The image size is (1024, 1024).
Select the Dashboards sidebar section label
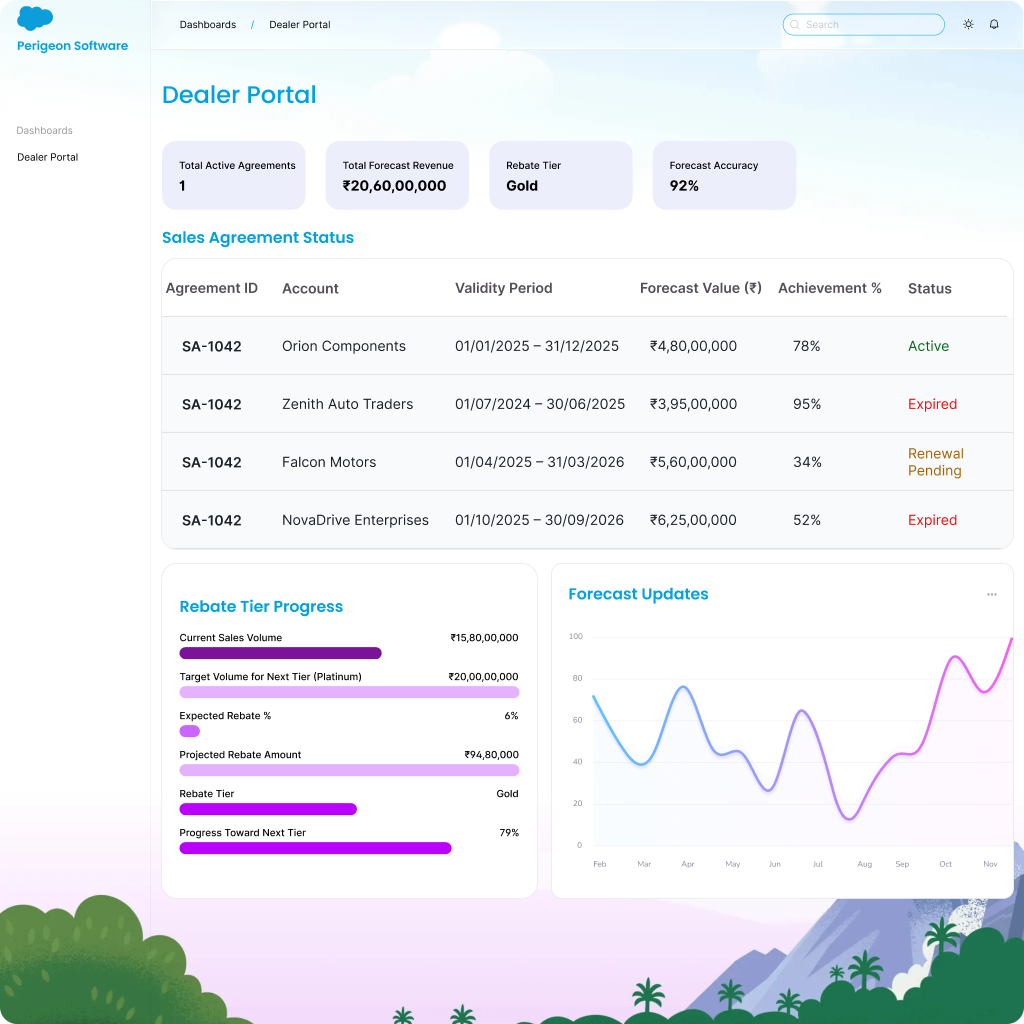pos(45,130)
